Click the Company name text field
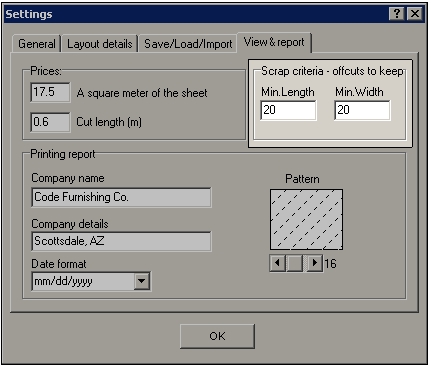Image resolution: width=431 pixels, height=366 pixels. pos(121,197)
